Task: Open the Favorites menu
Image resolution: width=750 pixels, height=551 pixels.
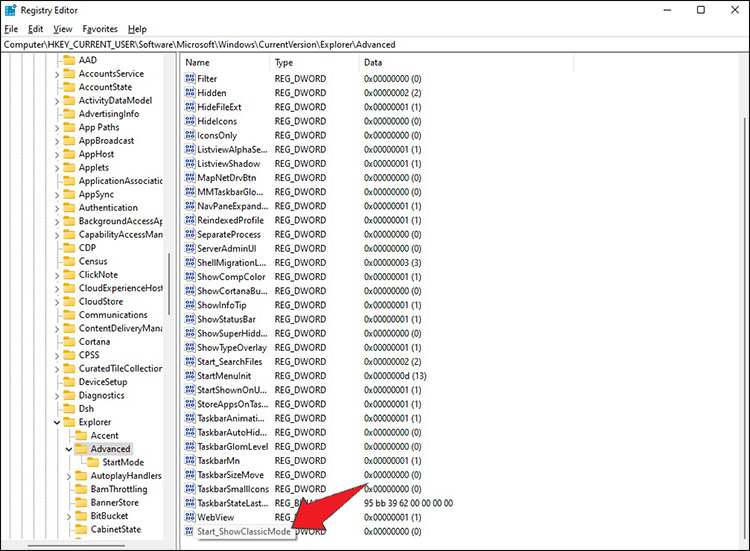Action: coord(100,29)
